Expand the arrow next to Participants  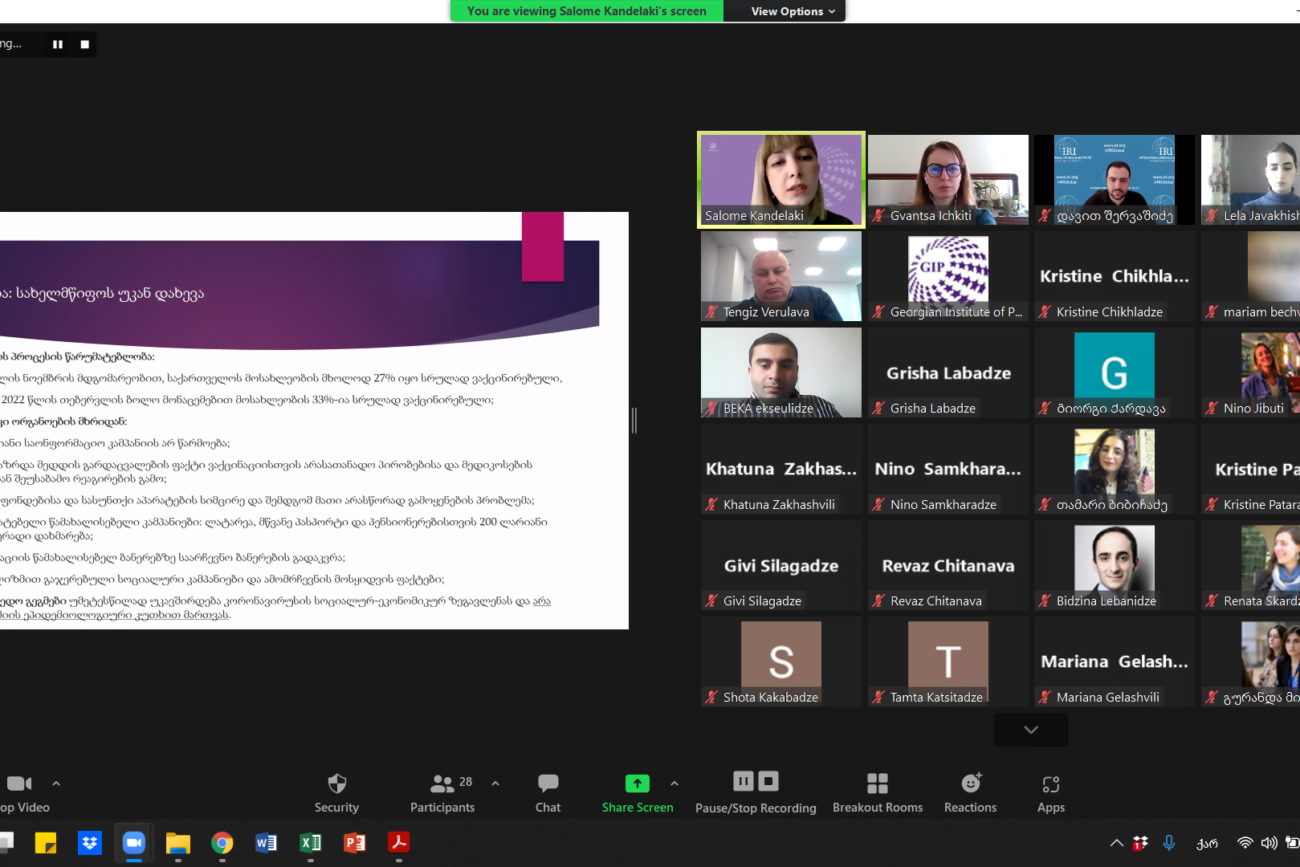495,784
